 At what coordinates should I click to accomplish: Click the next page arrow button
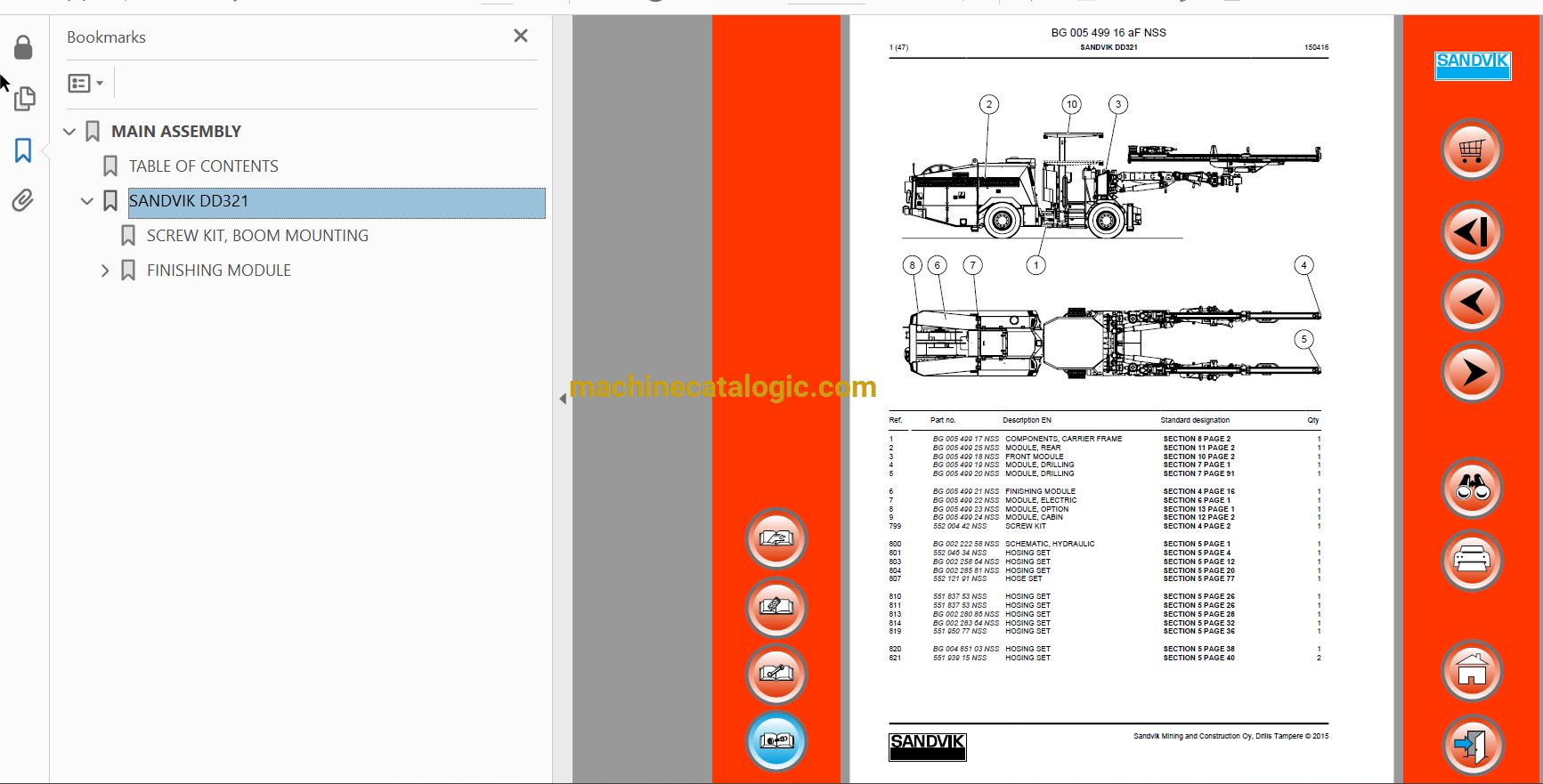click(x=1472, y=372)
